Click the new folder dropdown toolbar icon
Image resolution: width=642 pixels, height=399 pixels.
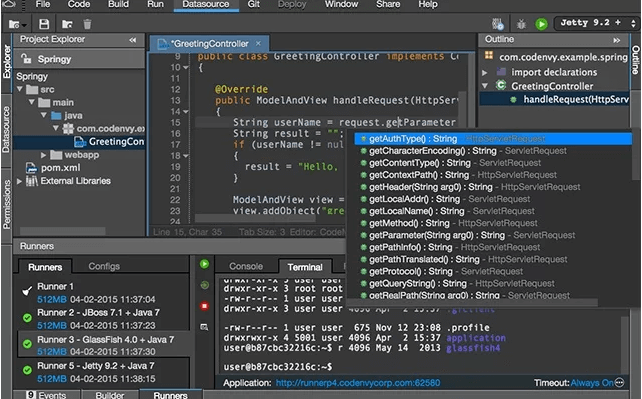click(x=17, y=25)
